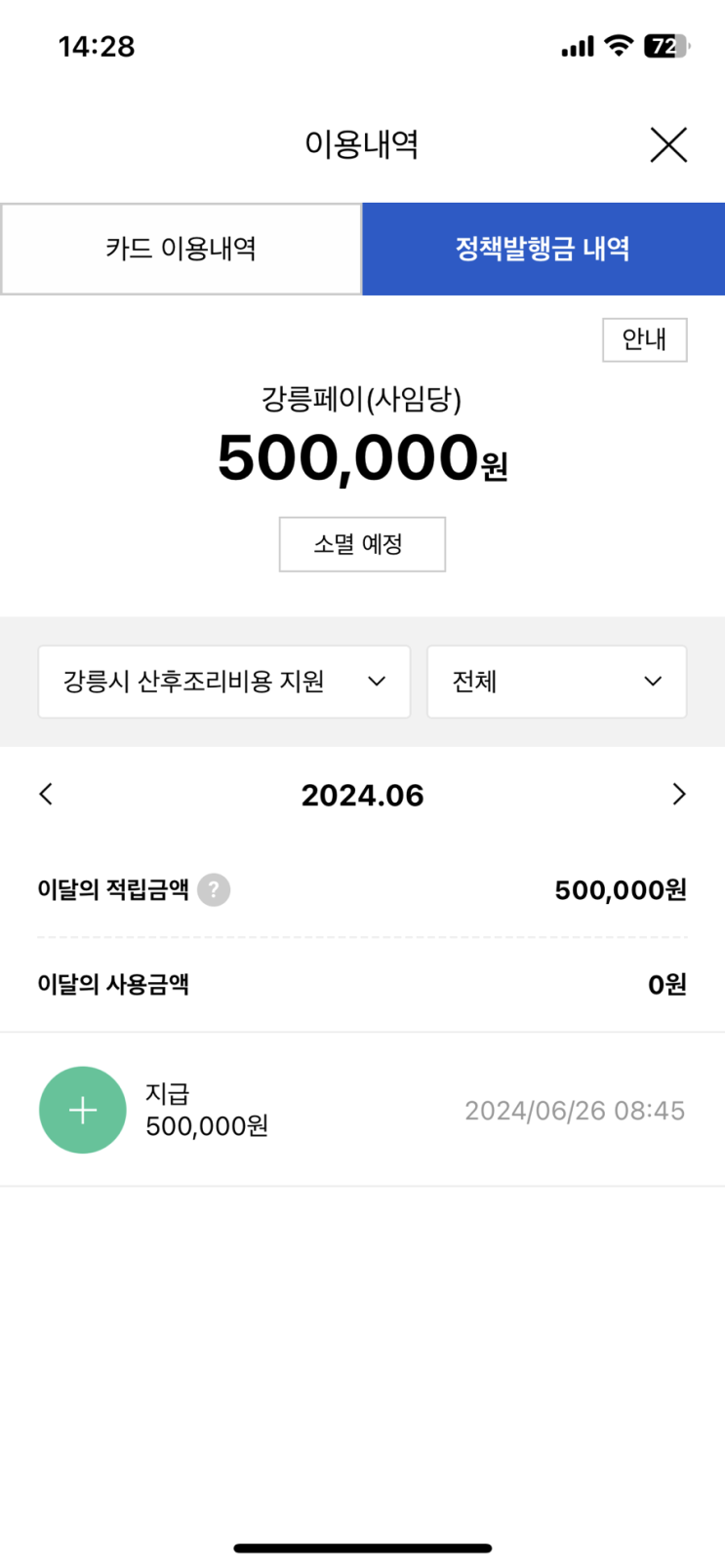This screenshot has height=1568, width=725.
Task: Tap the 14:28 clock in status bar
Action: pos(97,46)
